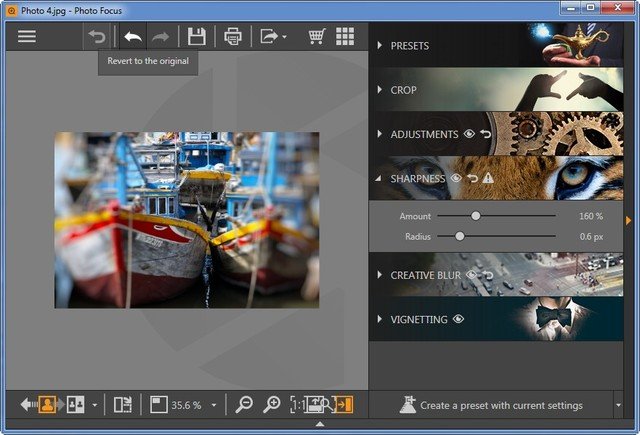Print the photo using the printer icon

click(233, 37)
